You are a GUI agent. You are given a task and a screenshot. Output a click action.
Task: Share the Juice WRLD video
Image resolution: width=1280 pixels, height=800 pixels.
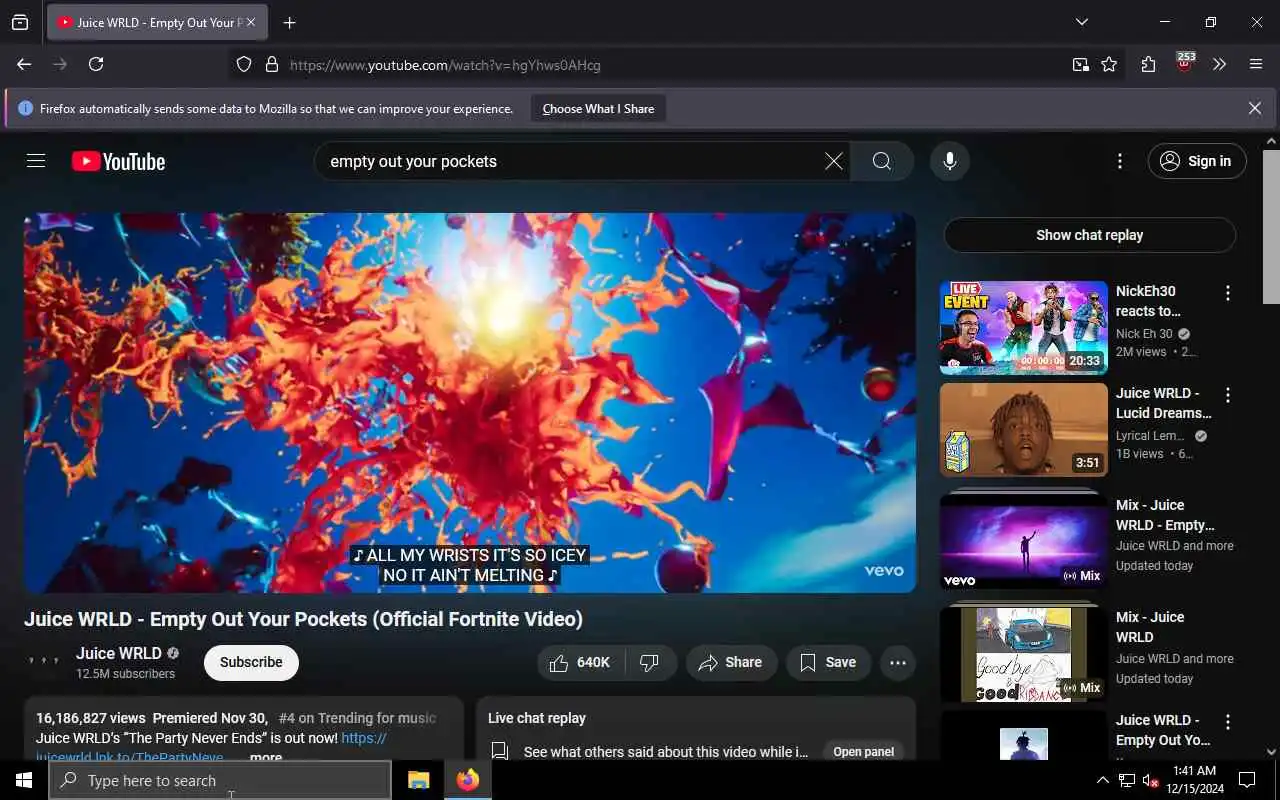tap(731, 662)
